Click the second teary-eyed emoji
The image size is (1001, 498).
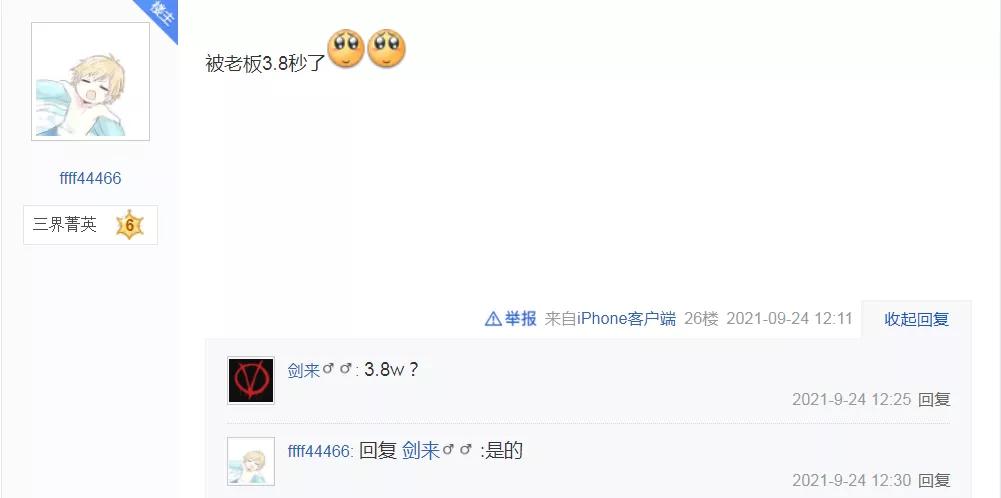pyautogui.click(x=386, y=49)
